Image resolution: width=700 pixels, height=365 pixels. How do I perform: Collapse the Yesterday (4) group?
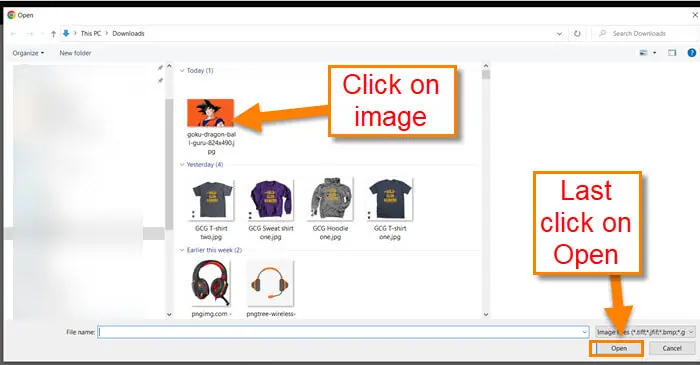(x=182, y=165)
